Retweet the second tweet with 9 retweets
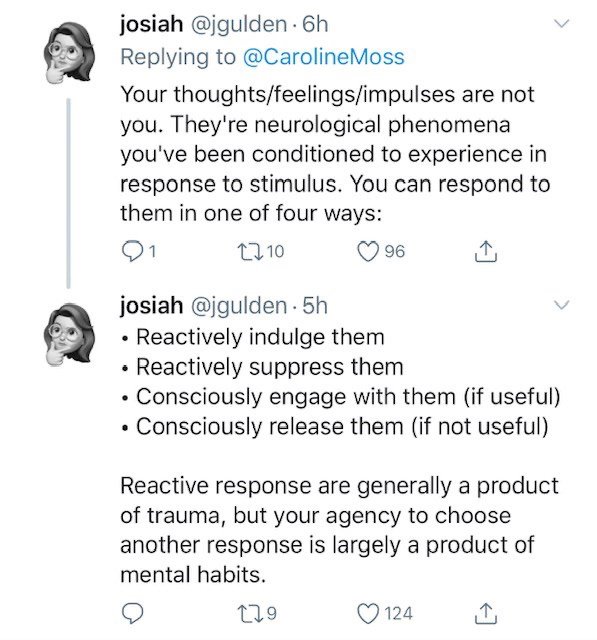597x640 pixels. pyautogui.click(x=248, y=613)
